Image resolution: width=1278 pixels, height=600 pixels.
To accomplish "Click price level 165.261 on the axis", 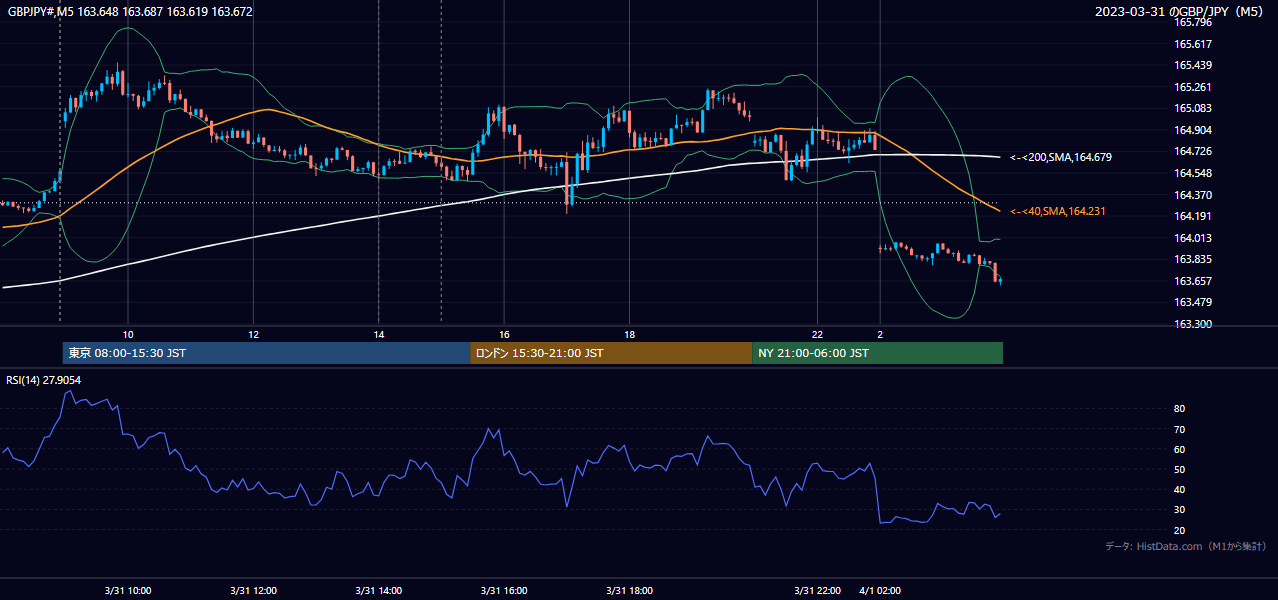I will coord(1192,87).
